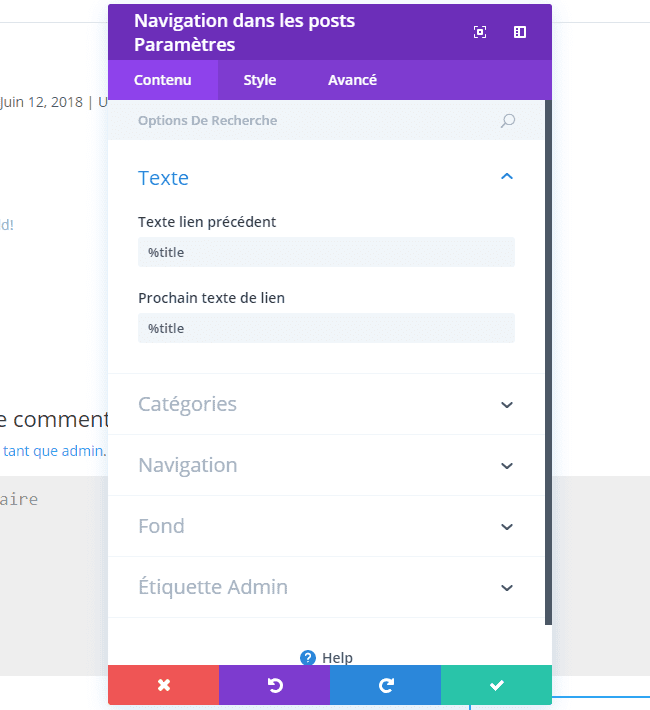Screen dimensions: 650x710
Task: Select the Contenu tab
Action: (x=162, y=80)
